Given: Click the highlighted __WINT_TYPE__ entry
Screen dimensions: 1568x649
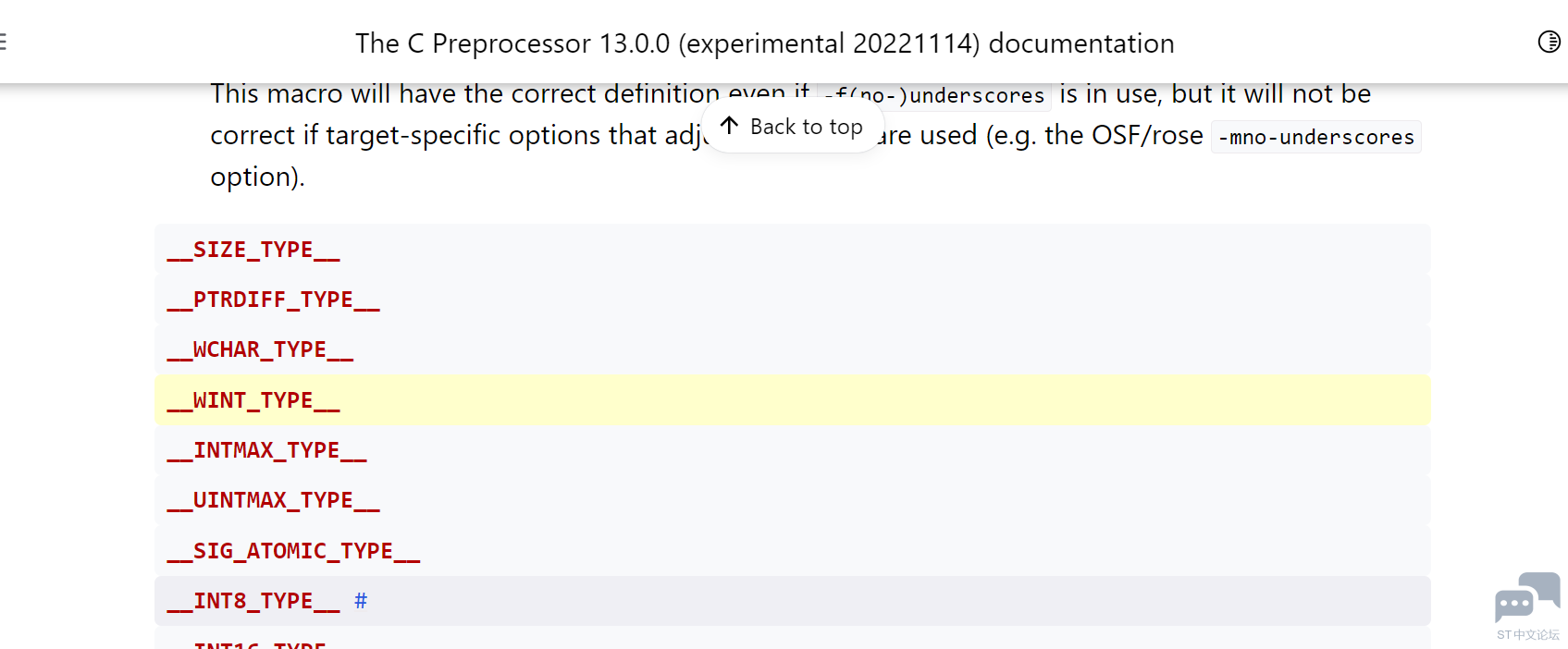Looking at the screenshot, I should (793, 400).
